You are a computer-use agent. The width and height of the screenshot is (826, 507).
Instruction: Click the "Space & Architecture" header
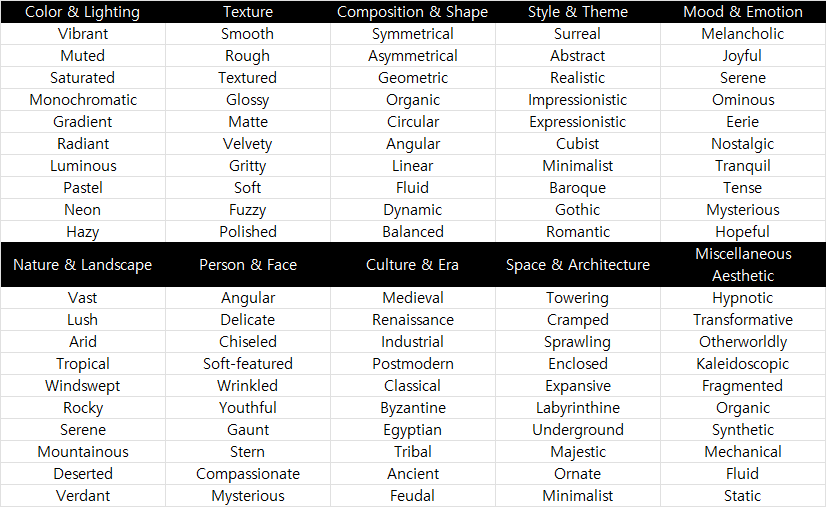pos(578,265)
